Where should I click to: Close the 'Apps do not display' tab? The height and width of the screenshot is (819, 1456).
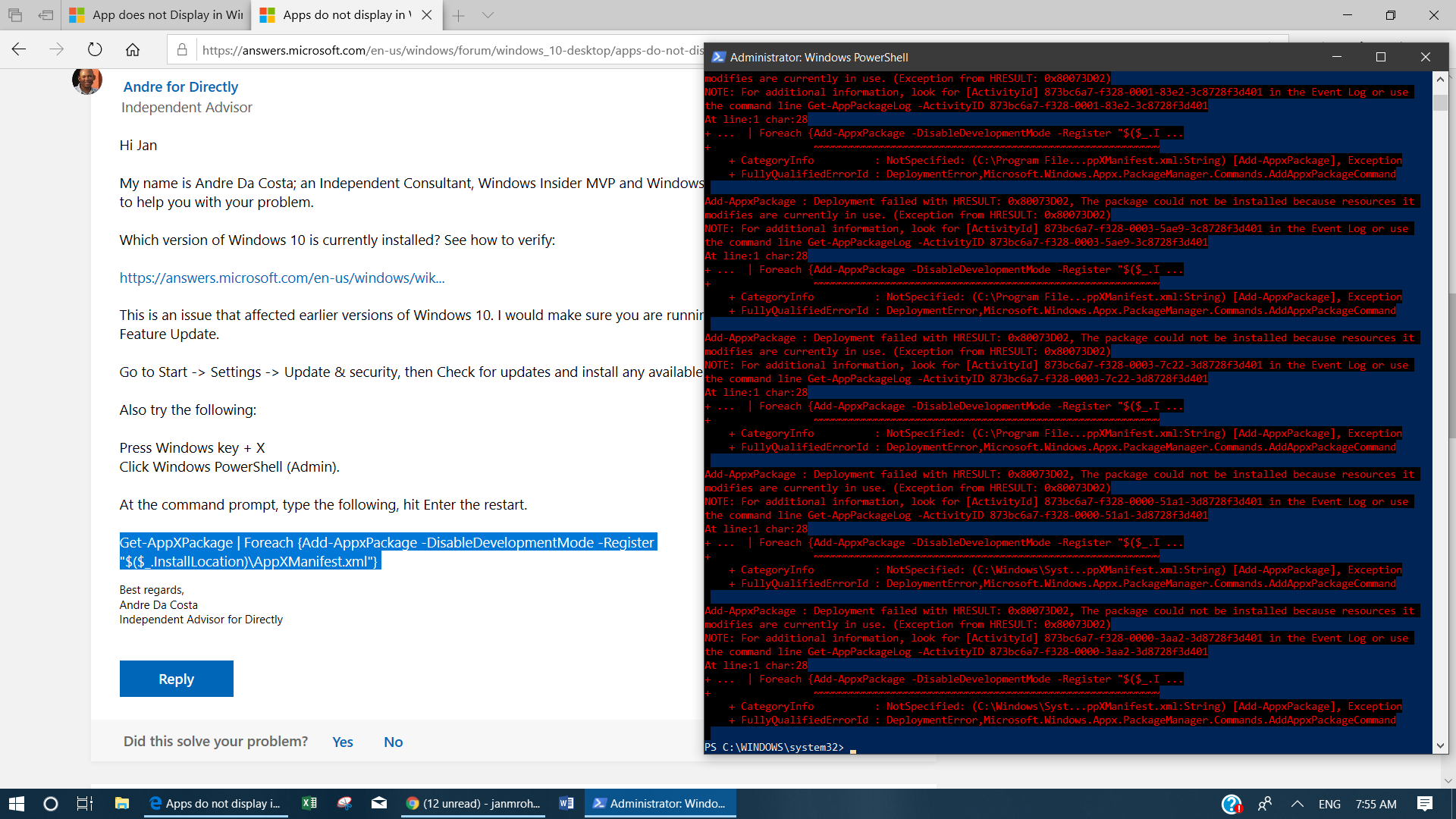click(427, 15)
